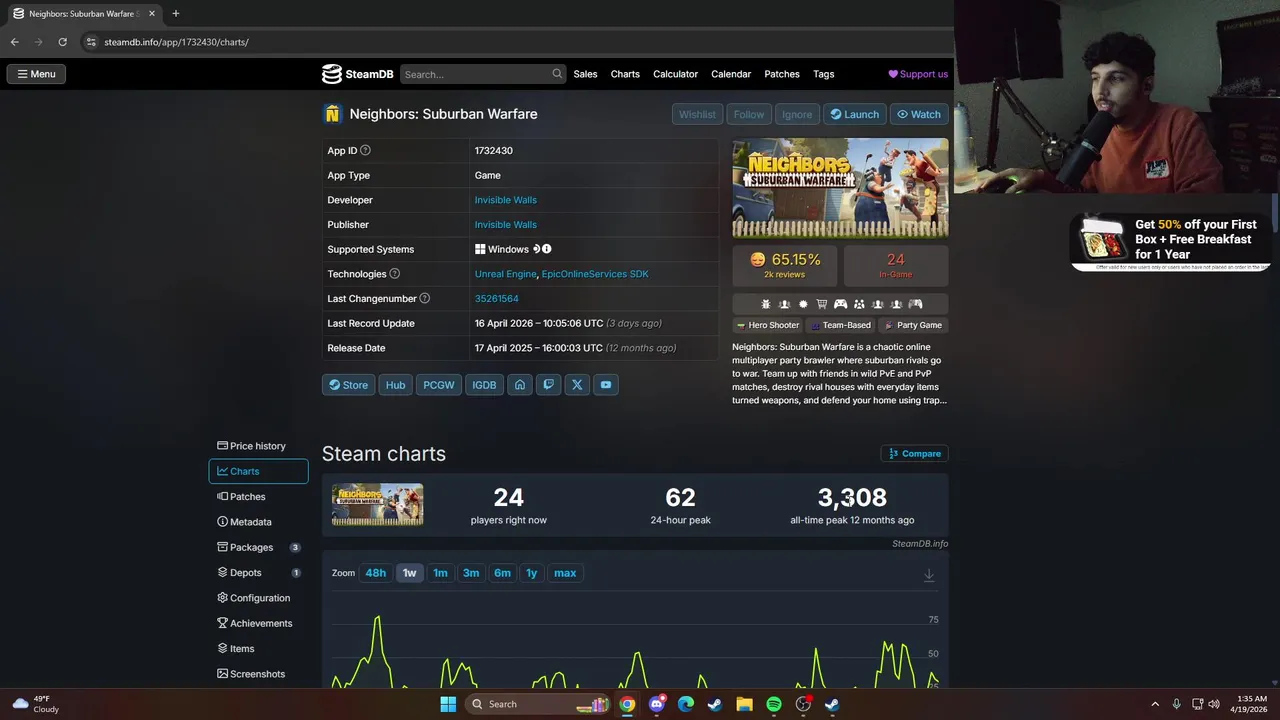Click the site info icon in address bar
1280x720 pixels.
[91, 42]
